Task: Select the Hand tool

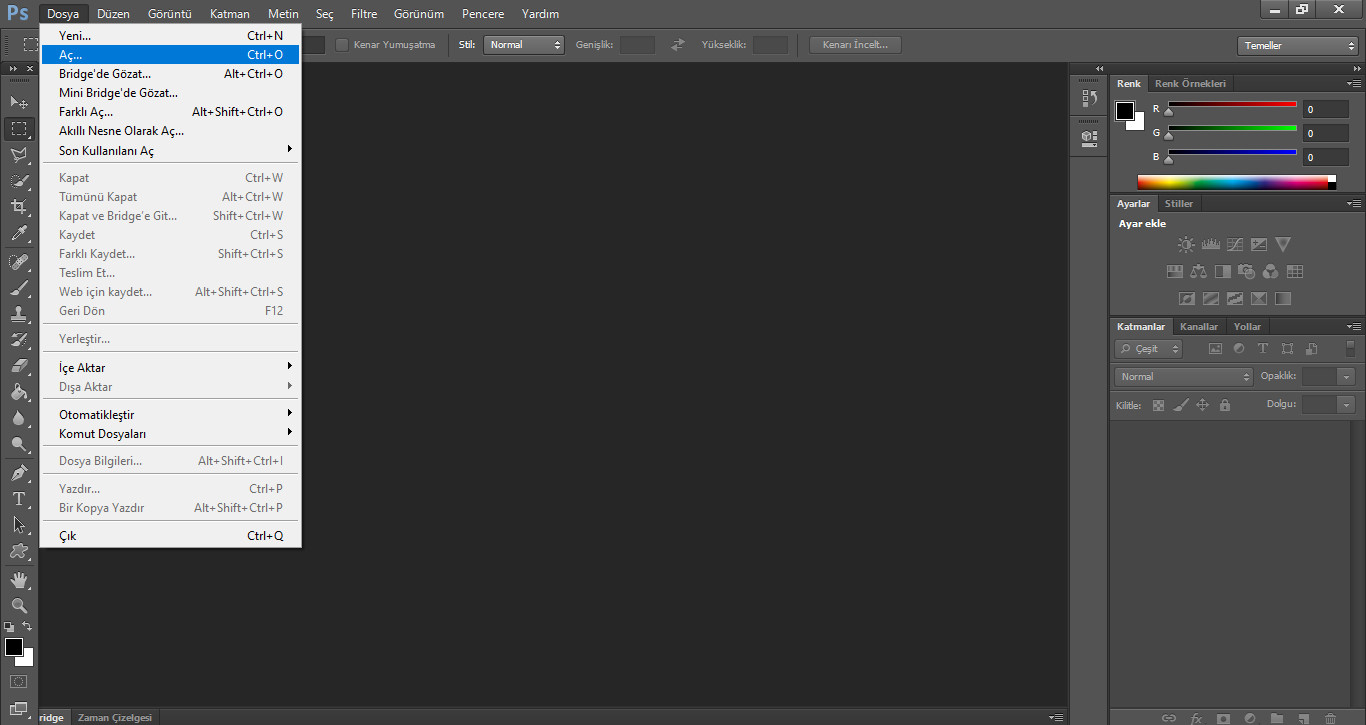Action: (19, 579)
